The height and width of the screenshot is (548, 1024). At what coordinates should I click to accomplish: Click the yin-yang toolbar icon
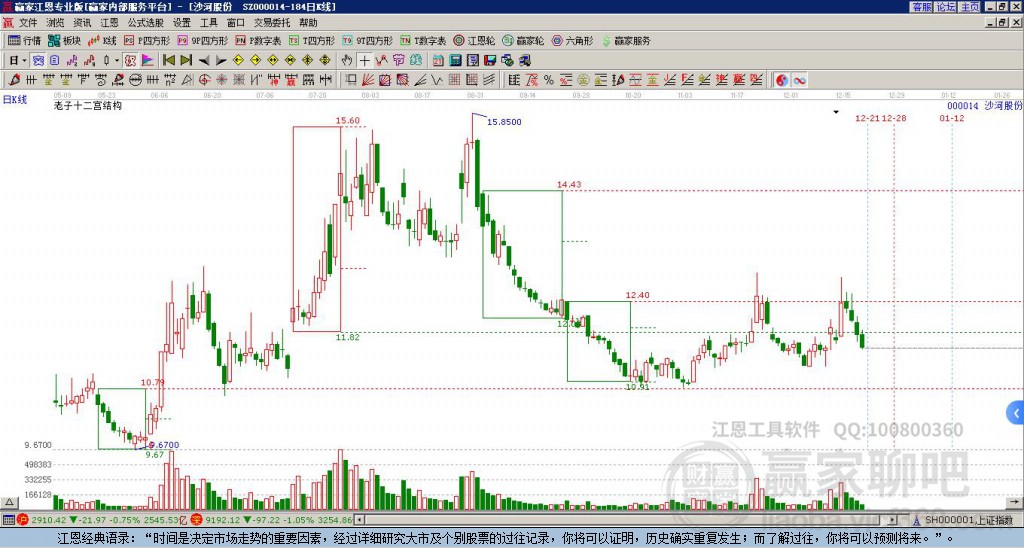782,80
